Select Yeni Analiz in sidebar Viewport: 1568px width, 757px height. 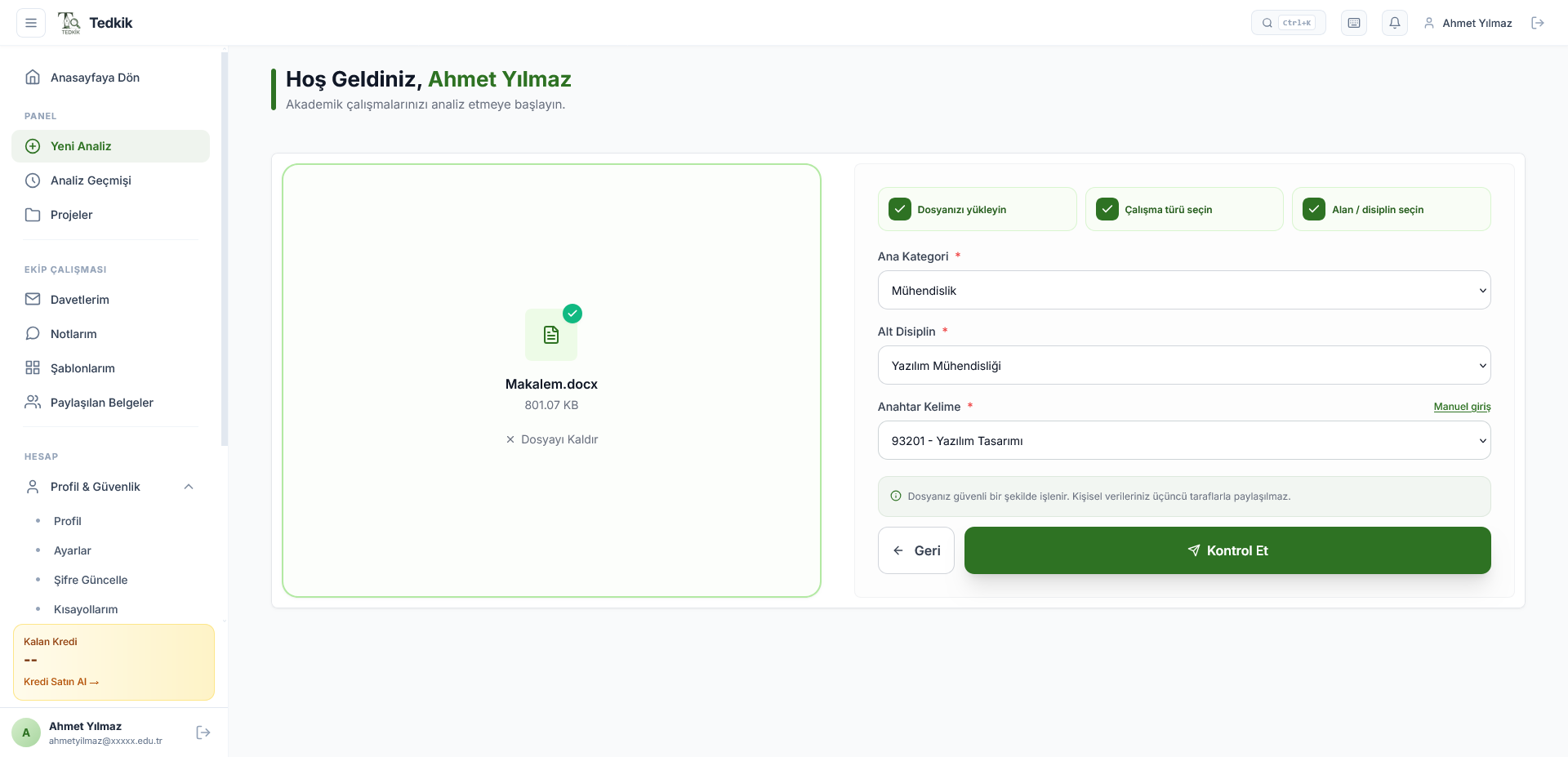110,146
